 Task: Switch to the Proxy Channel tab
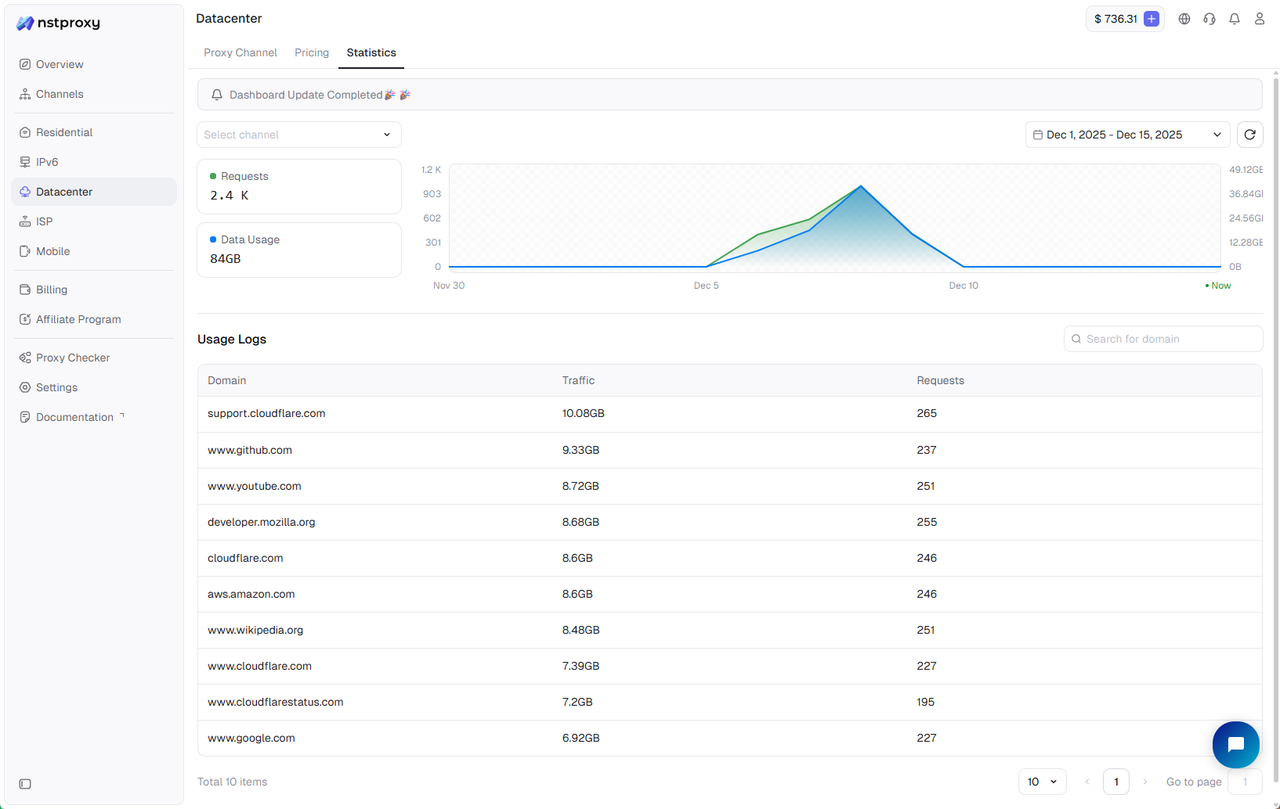pyautogui.click(x=240, y=52)
